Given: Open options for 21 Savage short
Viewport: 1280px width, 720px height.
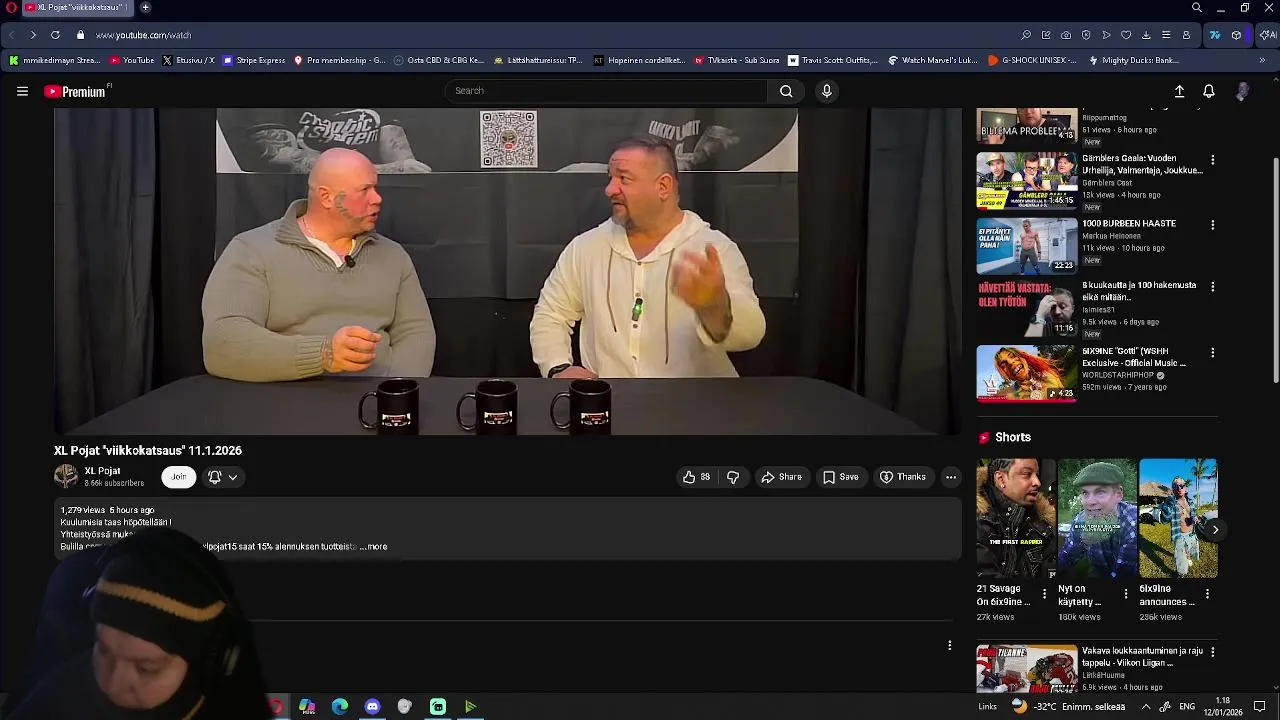Looking at the screenshot, I should coord(1044,594).
